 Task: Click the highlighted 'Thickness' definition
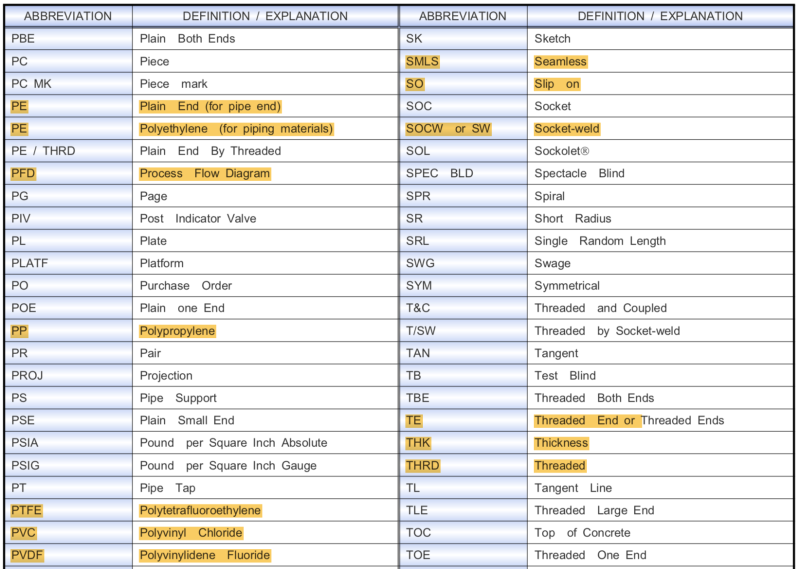(561, 443)
